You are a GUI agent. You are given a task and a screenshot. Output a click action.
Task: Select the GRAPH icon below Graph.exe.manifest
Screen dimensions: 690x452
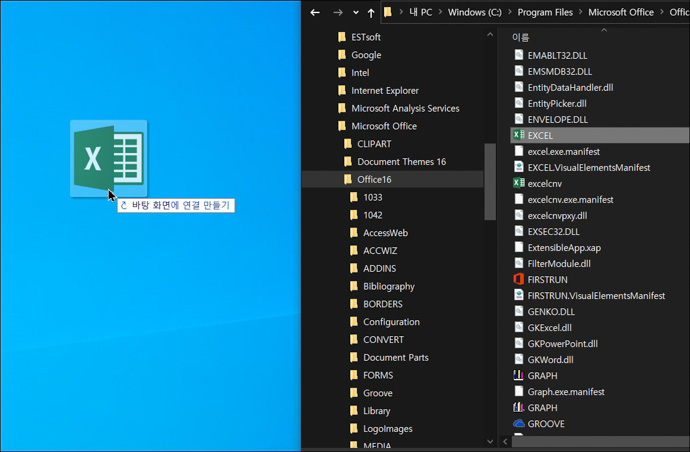coord(519,407)
